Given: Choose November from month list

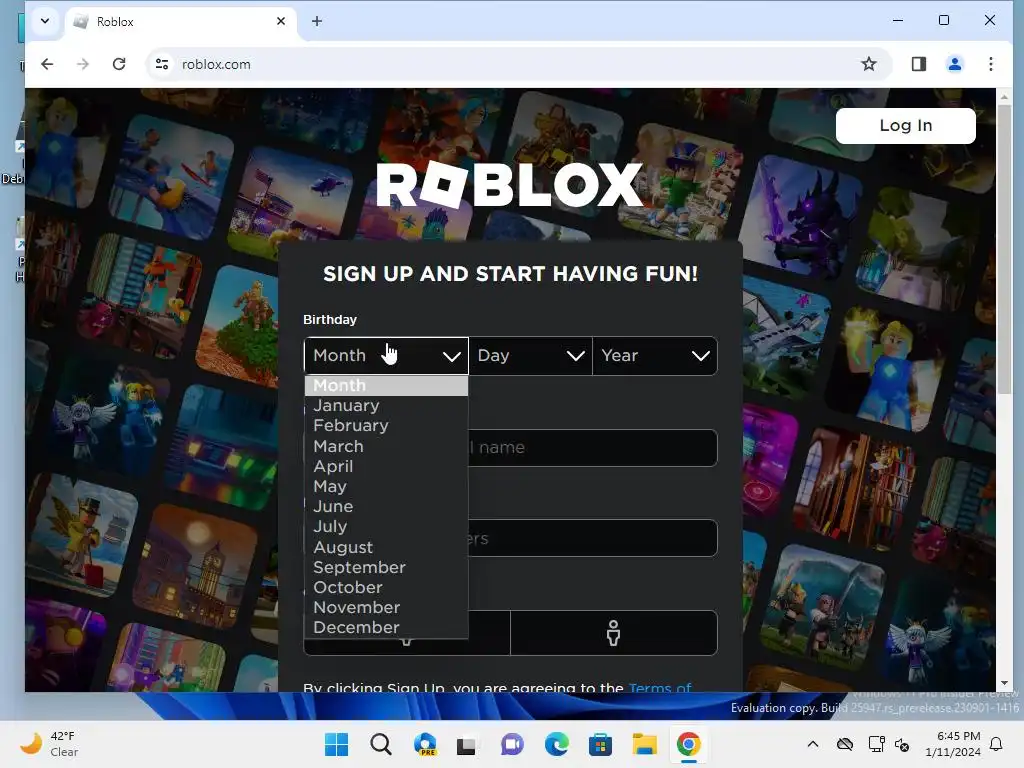Looking at the screenshot, I should coord(386,607).
